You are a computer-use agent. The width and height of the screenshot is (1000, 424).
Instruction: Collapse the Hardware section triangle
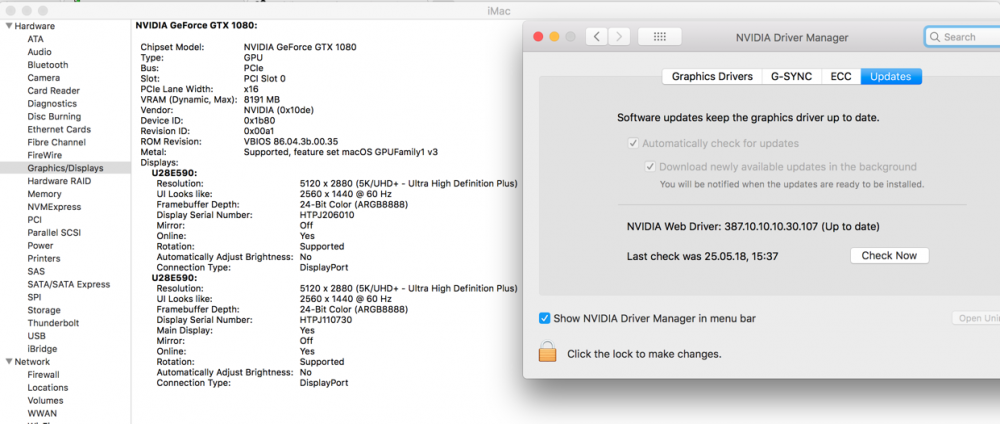(x=9, y=26)
